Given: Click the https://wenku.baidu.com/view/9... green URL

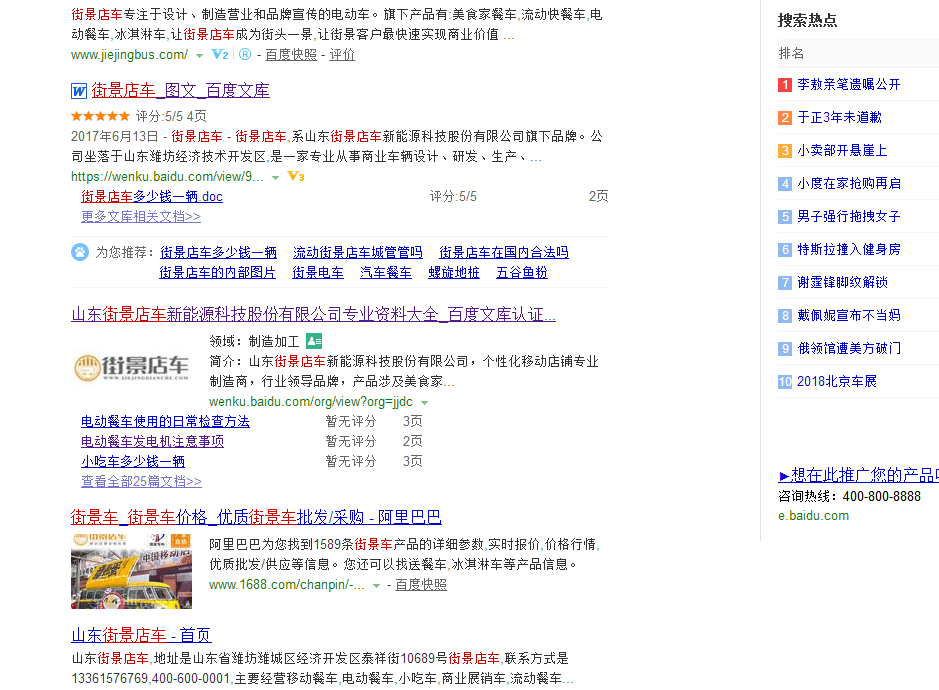Looking at the screenshot, I should click(x=167, y=176).
